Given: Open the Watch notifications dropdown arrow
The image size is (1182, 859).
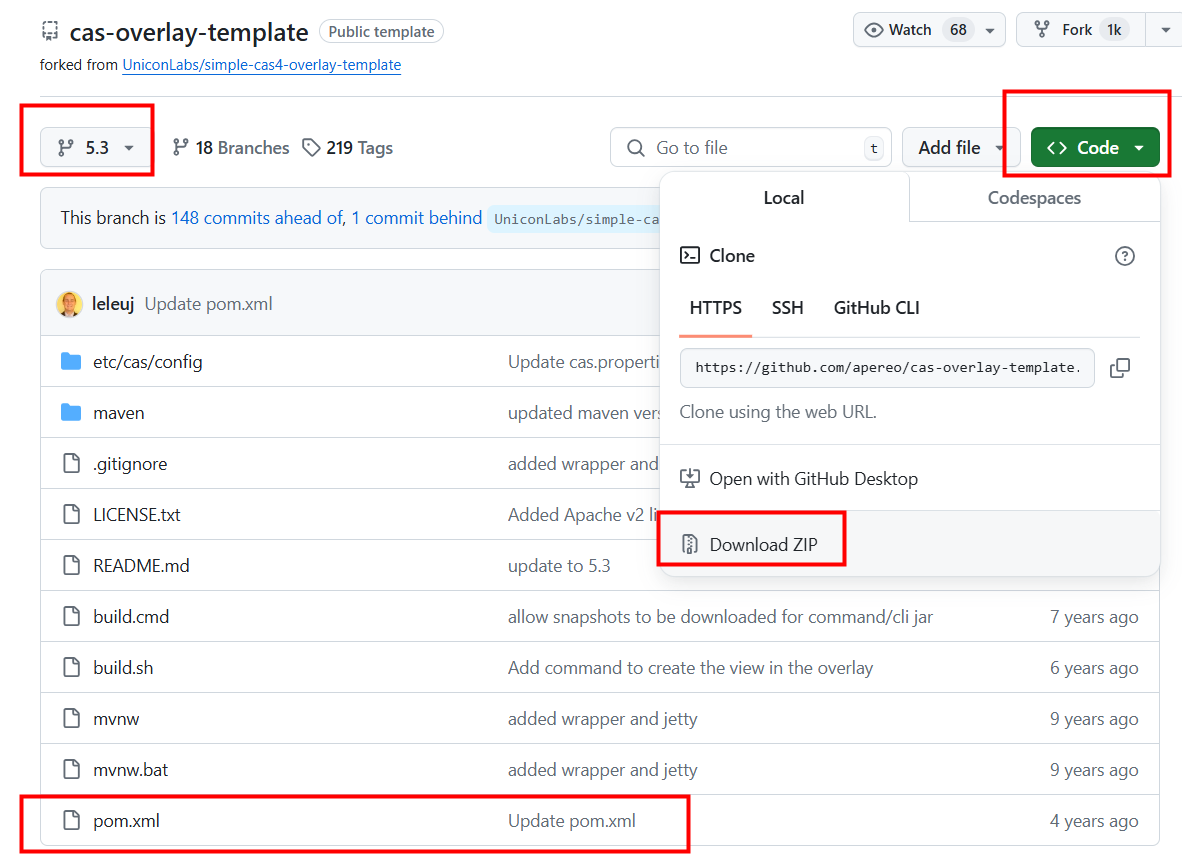Looking at the screenshot, I should tap(990, 30).
